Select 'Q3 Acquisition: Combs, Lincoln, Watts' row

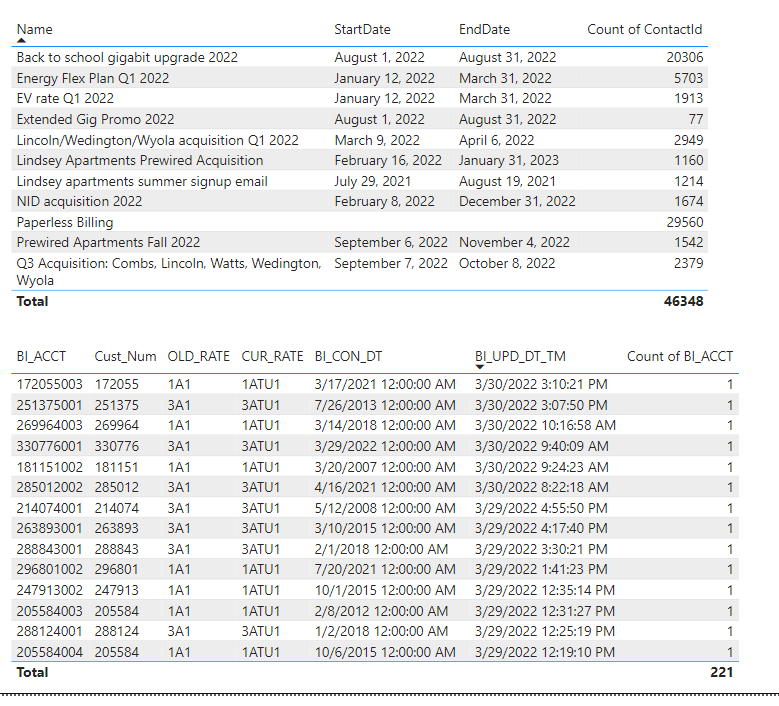pos(360,271)
